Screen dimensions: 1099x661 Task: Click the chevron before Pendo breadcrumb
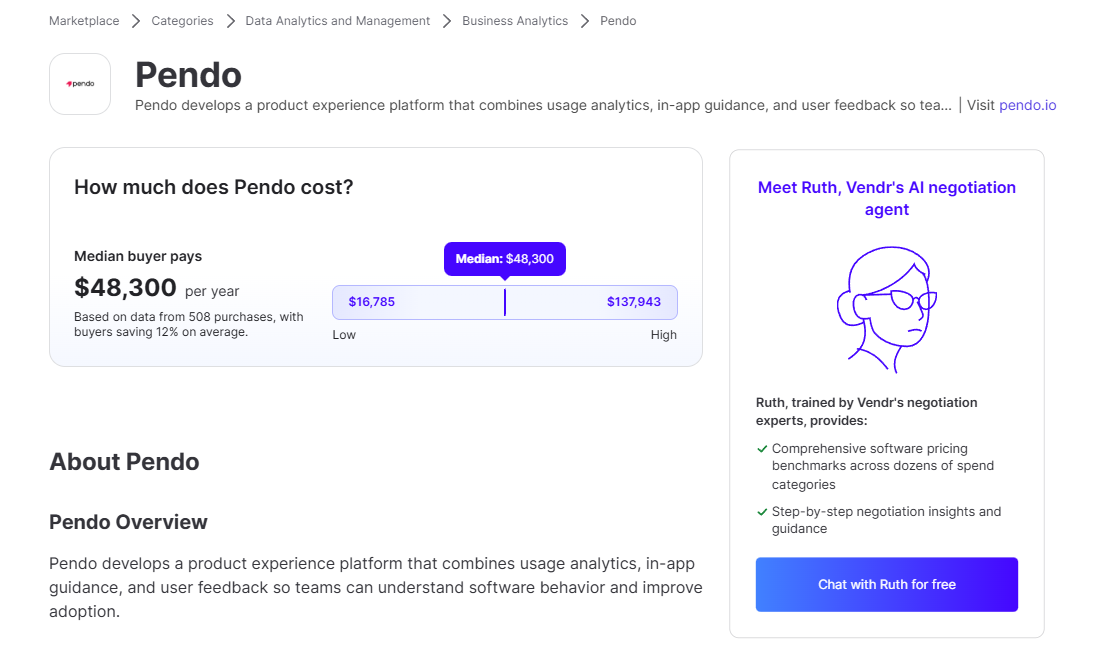click(585, 21)
